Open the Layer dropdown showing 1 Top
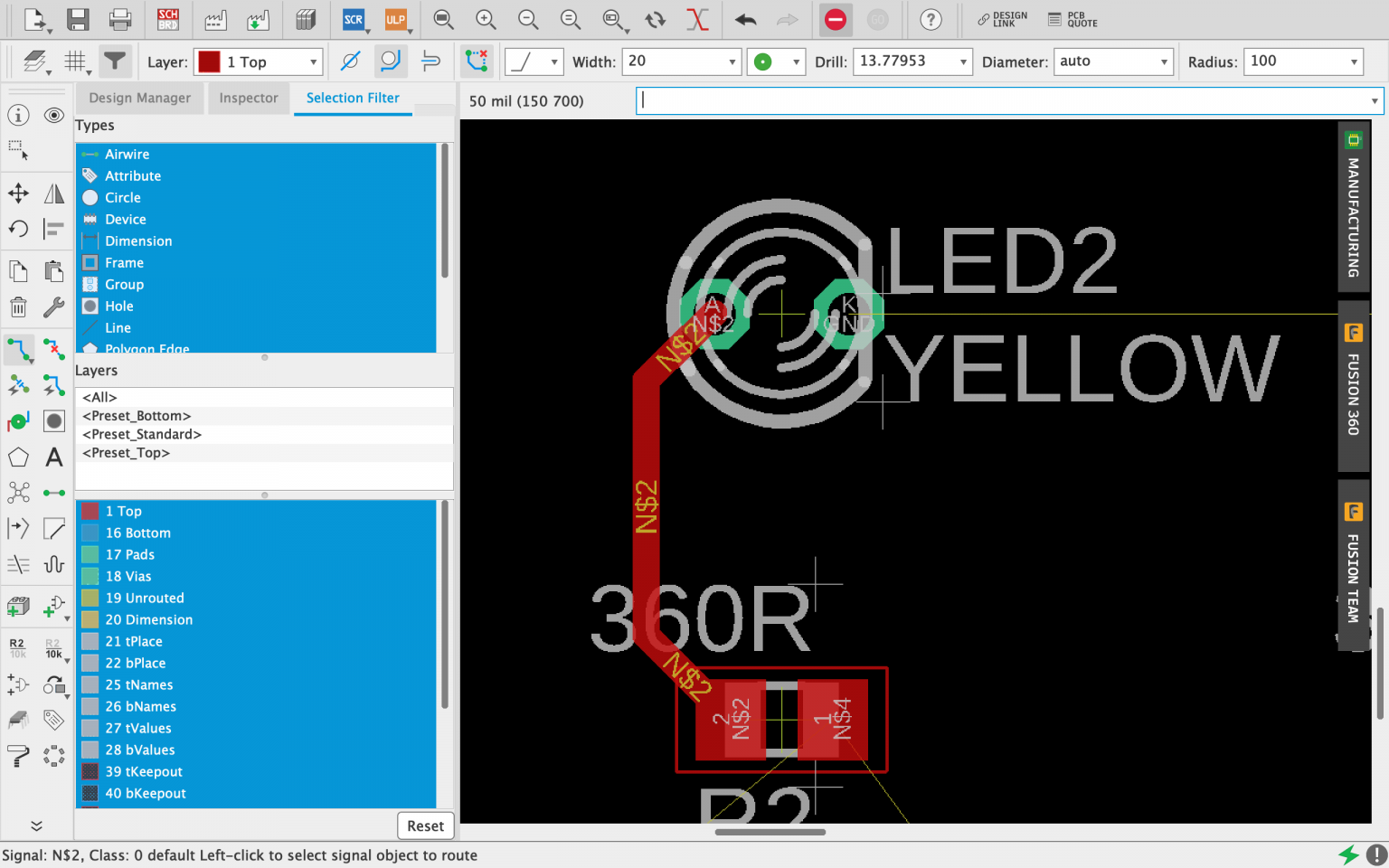Viewport: 1389px width, 868px height. (x=258, y=61)
